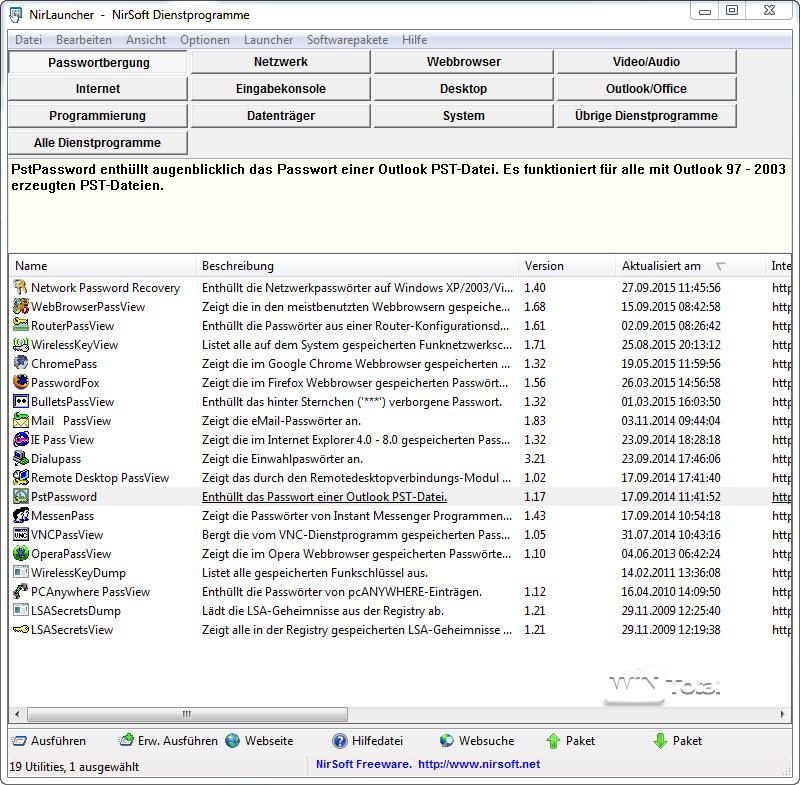Open the Optionen menu

(x=205, y=40)
